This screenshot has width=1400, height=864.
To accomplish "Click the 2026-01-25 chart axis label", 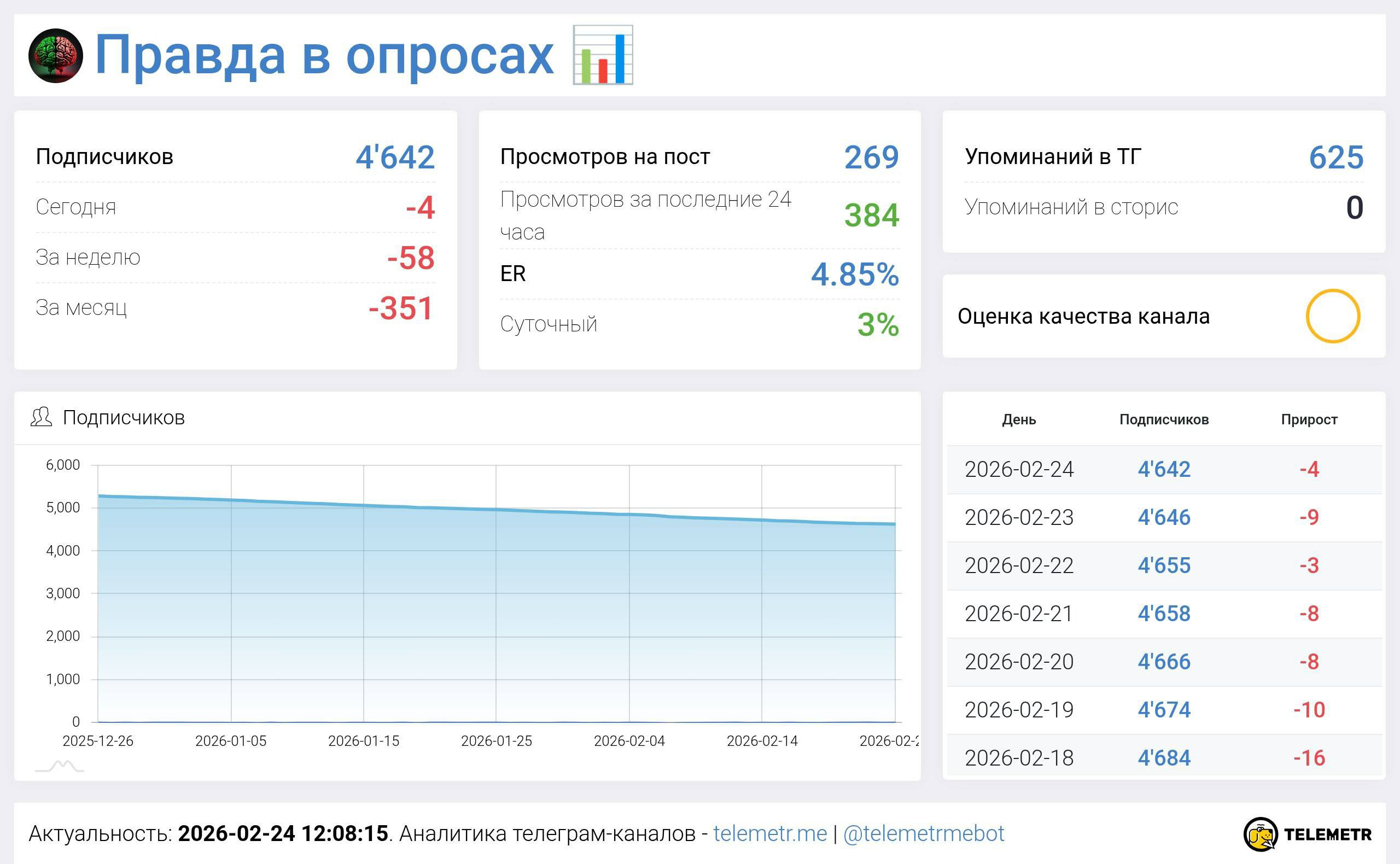I will [x=496, y=741].
